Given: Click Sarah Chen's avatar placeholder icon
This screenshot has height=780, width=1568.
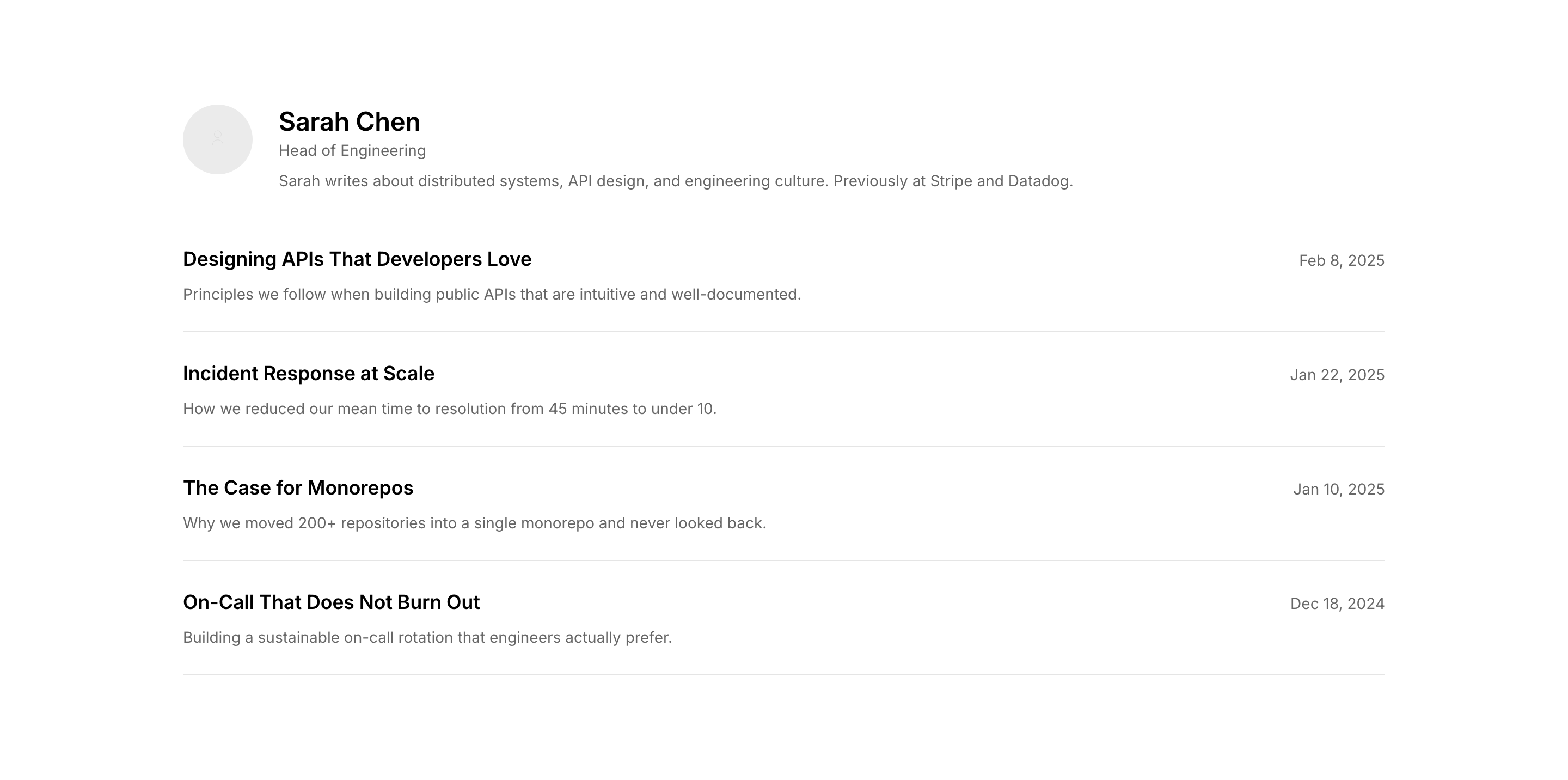Looking at the screenshot, I should pos(217,139).
